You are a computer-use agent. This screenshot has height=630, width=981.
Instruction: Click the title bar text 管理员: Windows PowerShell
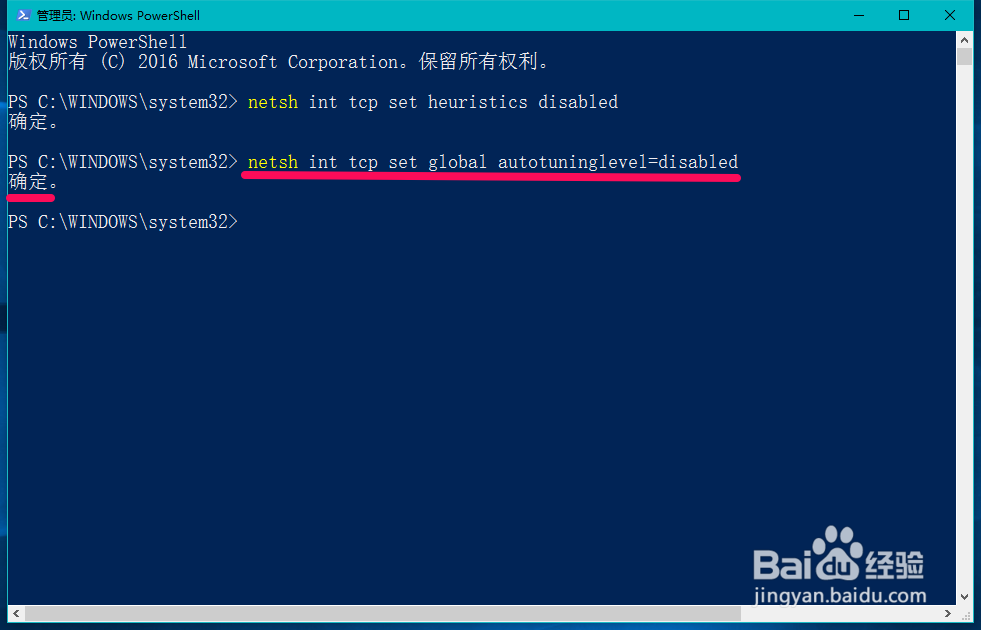point(118,16)
